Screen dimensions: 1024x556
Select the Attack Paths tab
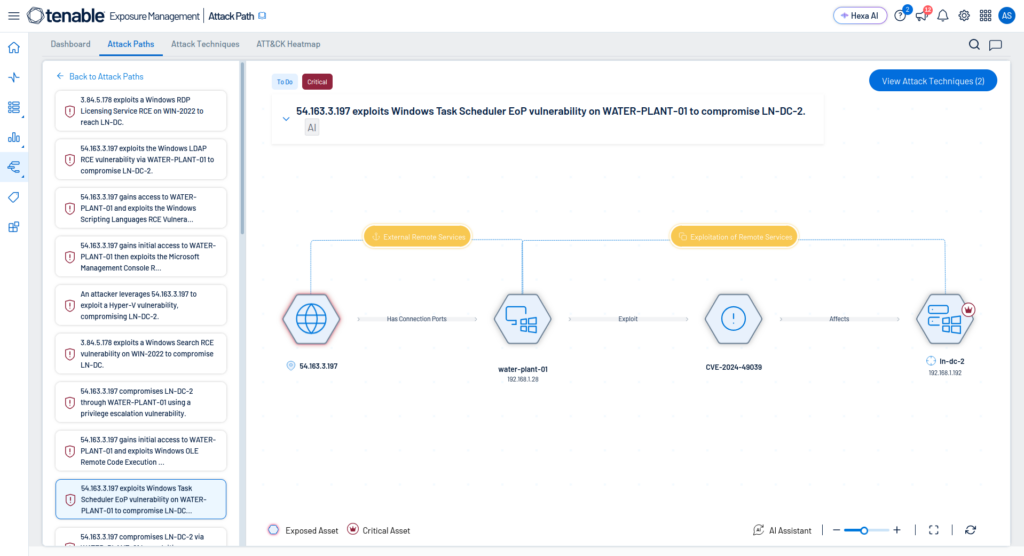point(131,44)
